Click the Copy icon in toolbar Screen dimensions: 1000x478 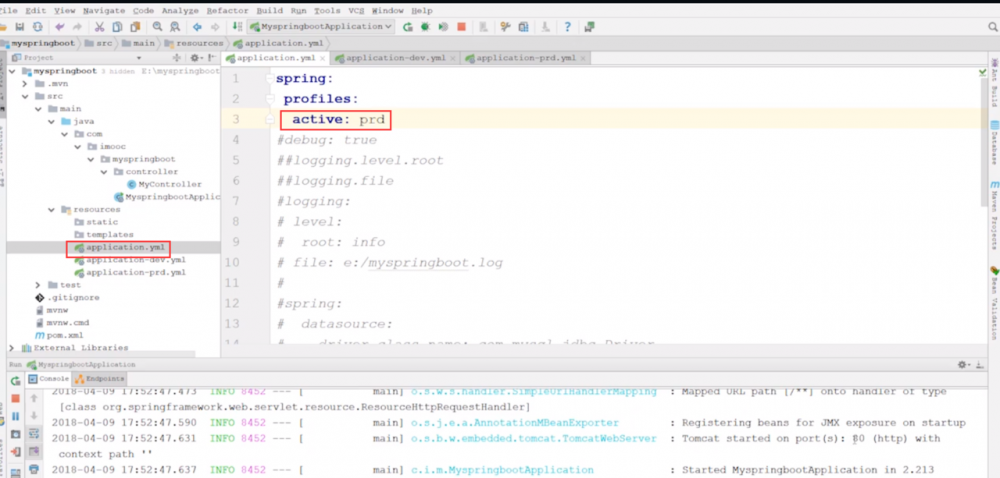pyautogui.click(x=117, y=27)
